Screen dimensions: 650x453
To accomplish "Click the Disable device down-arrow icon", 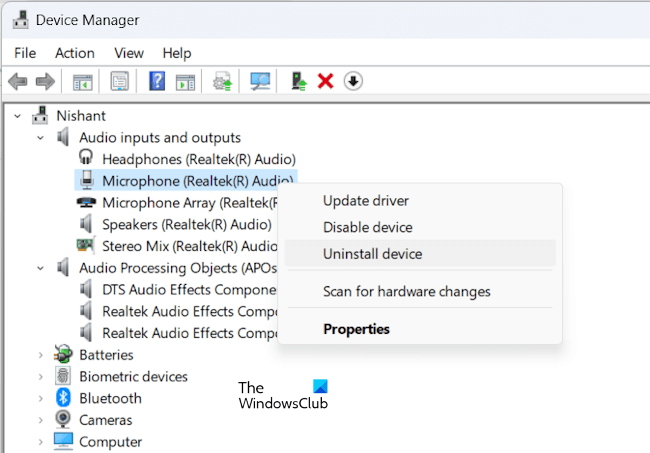I will click(353, 81).
